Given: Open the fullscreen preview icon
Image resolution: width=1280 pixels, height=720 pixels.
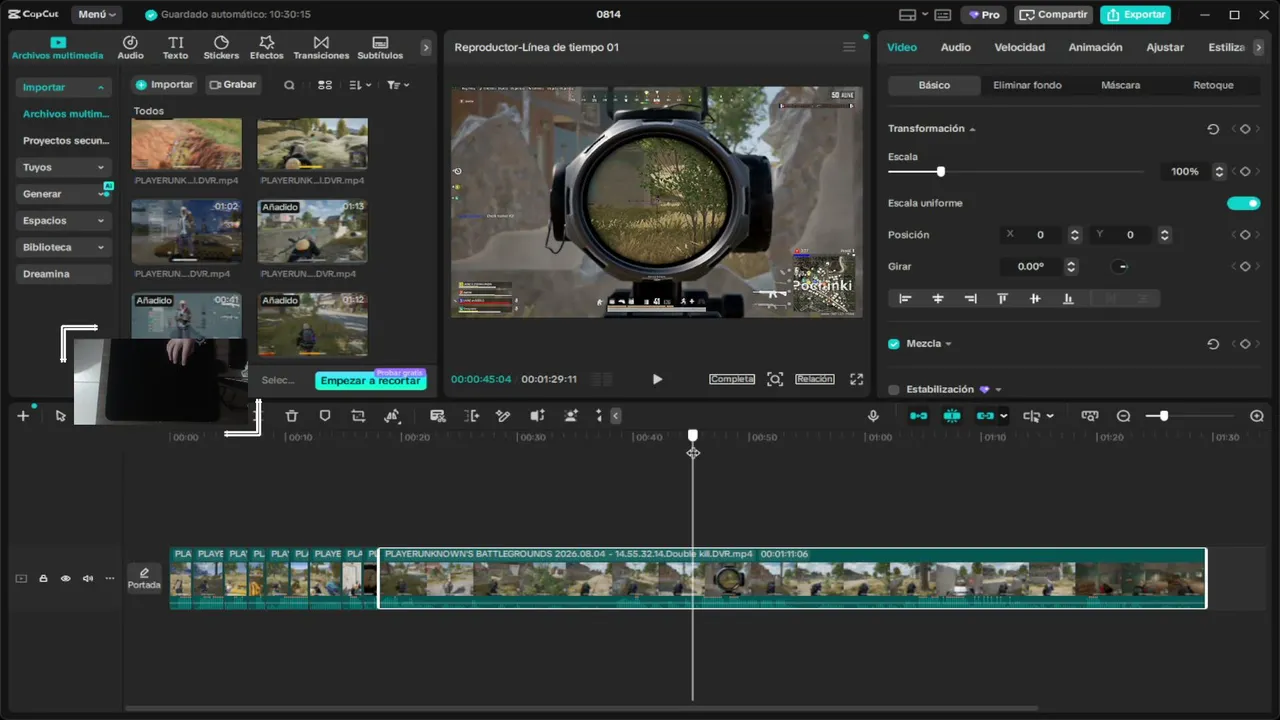Looking at the screenshot, I should (x=856, y=379).
